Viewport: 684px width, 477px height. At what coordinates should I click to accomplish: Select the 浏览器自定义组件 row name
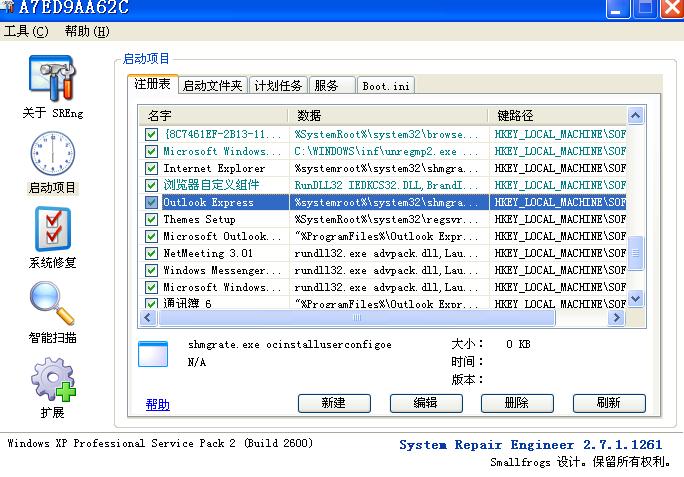[x=211, y=185]
